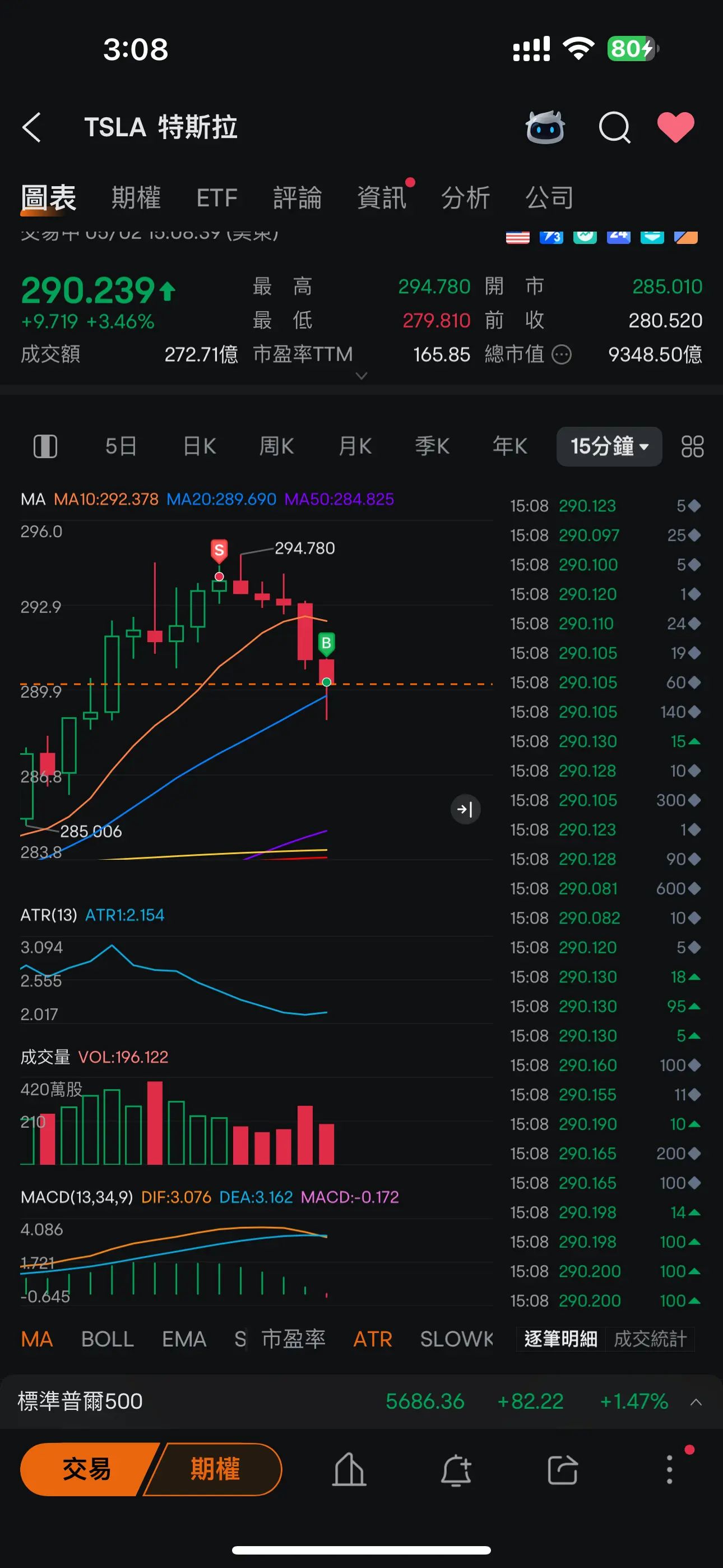
Task: Switch to the 圖表 tab
Action: click(x=49, y=198)
